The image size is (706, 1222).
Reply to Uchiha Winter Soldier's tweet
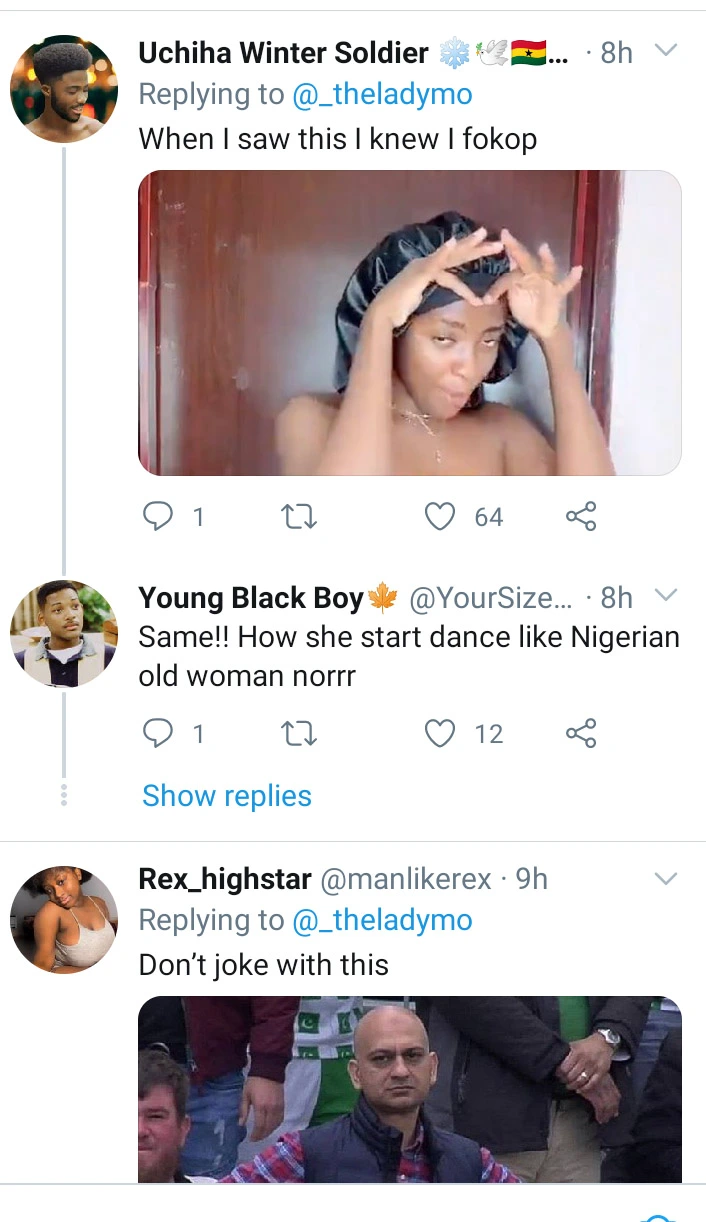[x=159, y=516]
